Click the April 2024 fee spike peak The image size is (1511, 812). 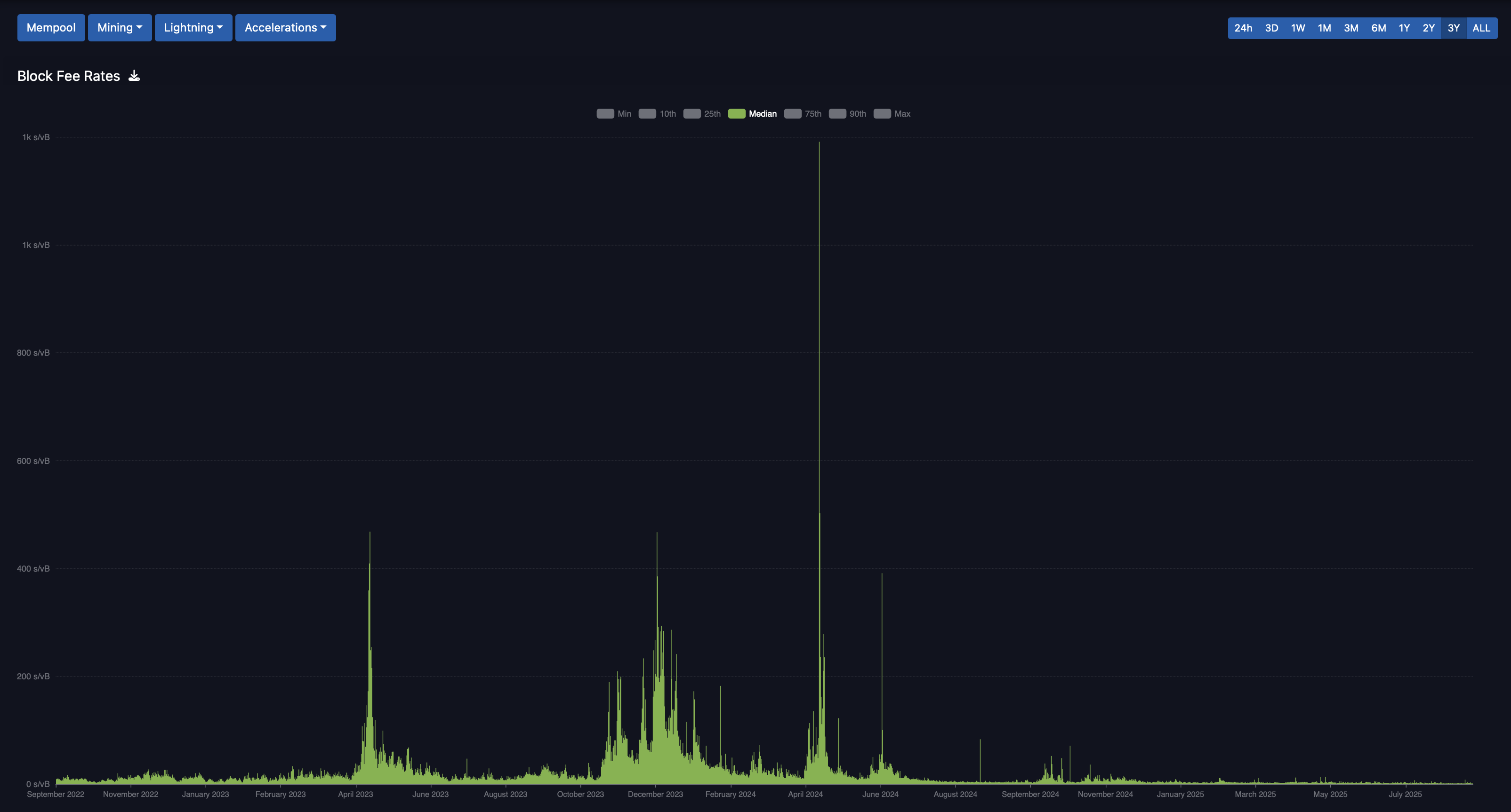(819, 143)
